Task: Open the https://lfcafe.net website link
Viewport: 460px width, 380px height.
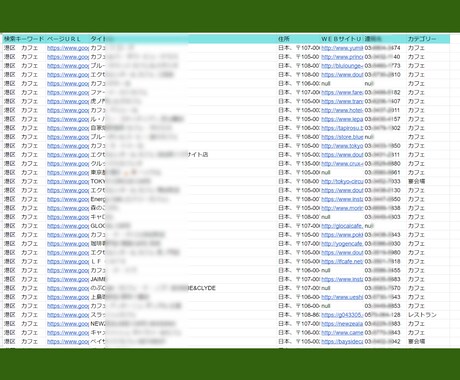Action: pyautogui.click(x=342, y=261)
